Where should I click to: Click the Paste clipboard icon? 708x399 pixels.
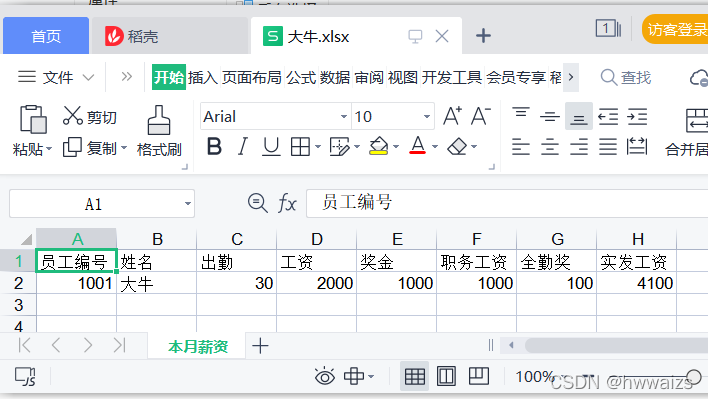33,119
